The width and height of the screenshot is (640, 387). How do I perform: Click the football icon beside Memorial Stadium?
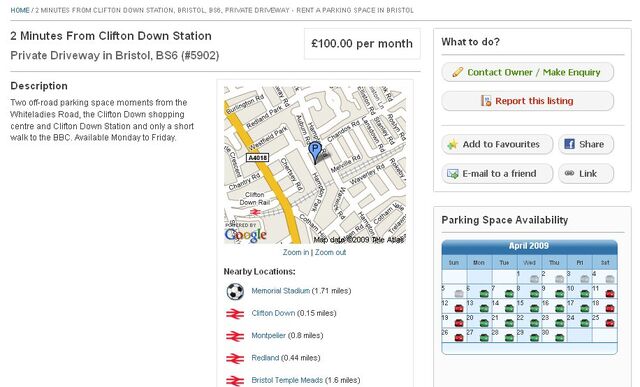click(x=235, y=291)
